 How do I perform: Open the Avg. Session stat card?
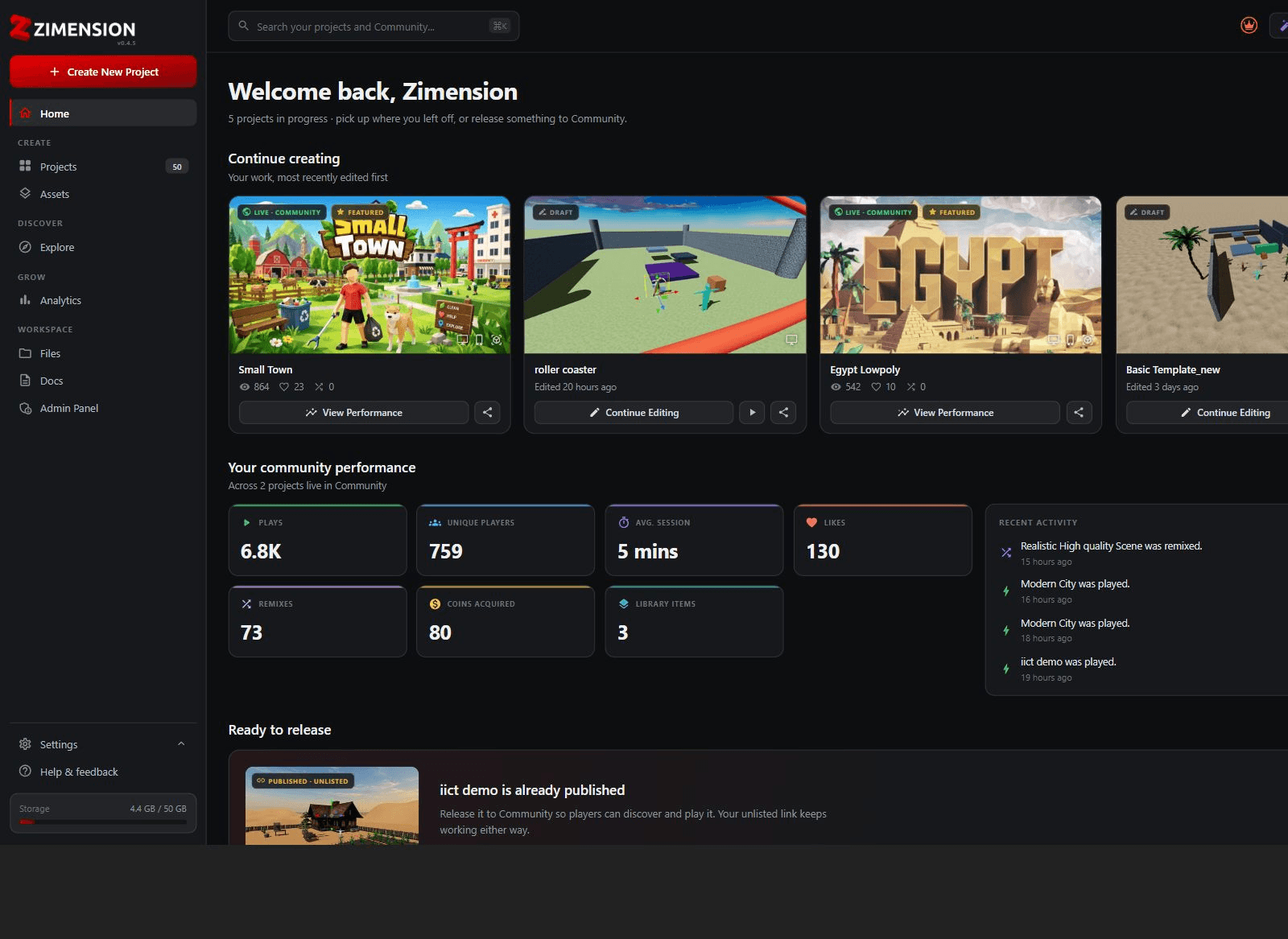[x=694, y=540]
